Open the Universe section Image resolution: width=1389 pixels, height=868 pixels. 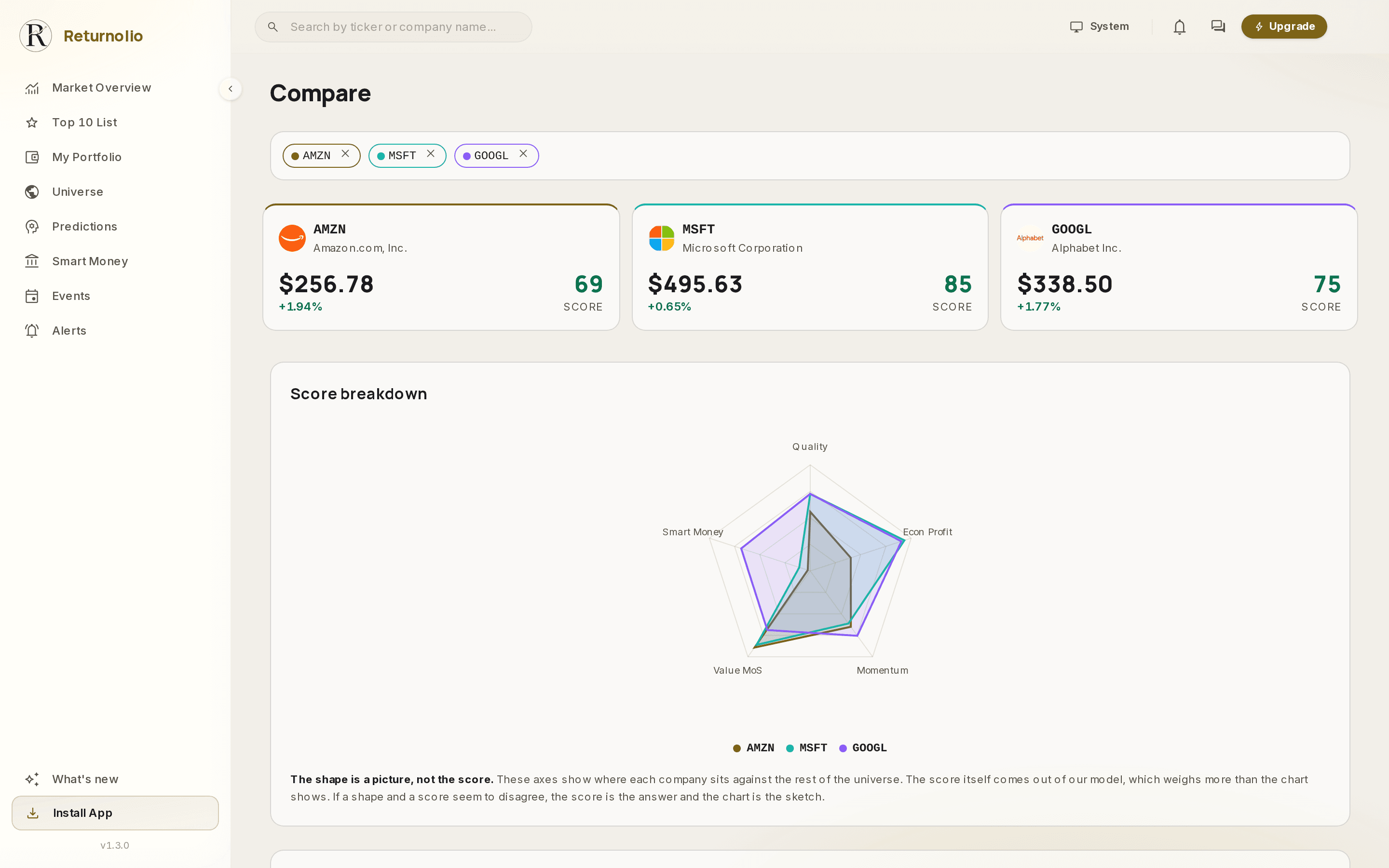click(115, 192)
